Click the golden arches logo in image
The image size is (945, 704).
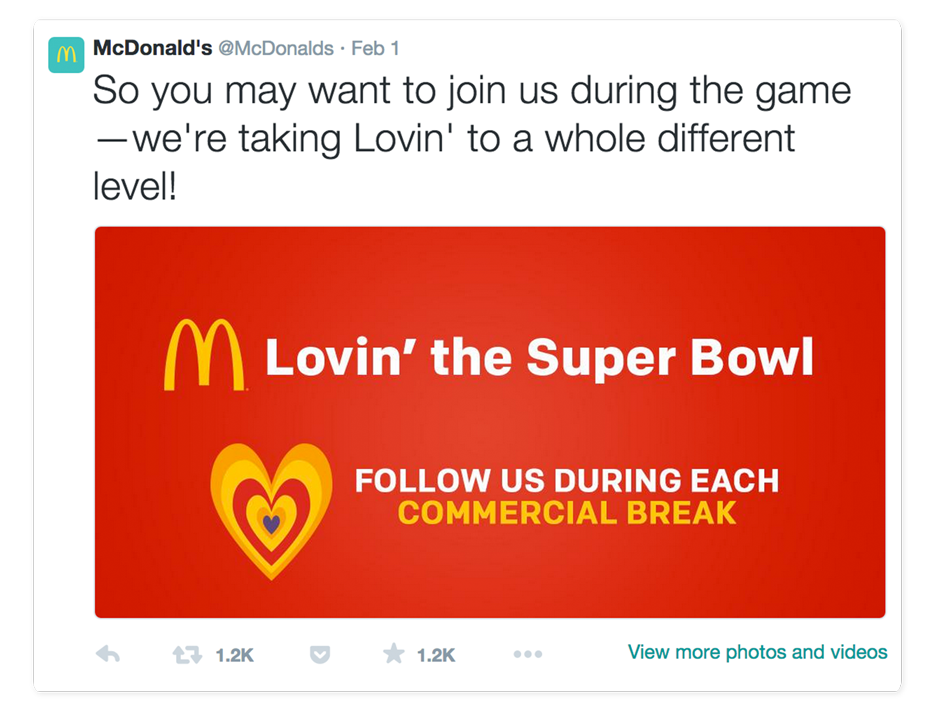coord(204,355)
